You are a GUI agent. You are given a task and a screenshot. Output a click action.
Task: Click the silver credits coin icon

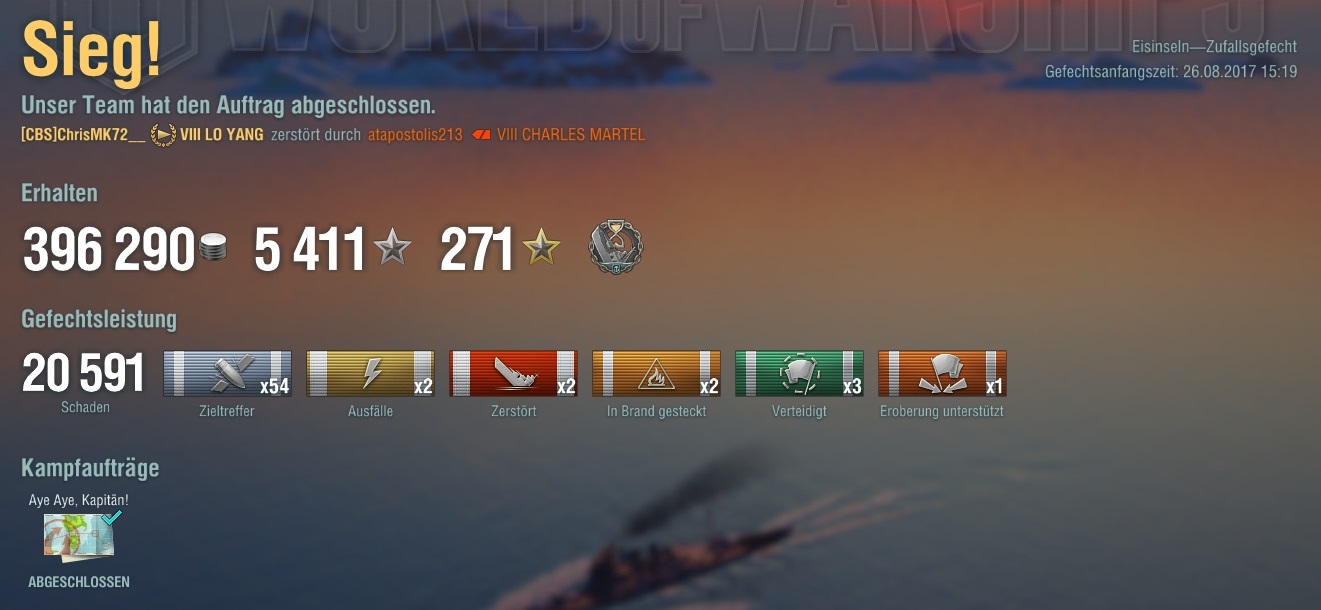point(213,248)
